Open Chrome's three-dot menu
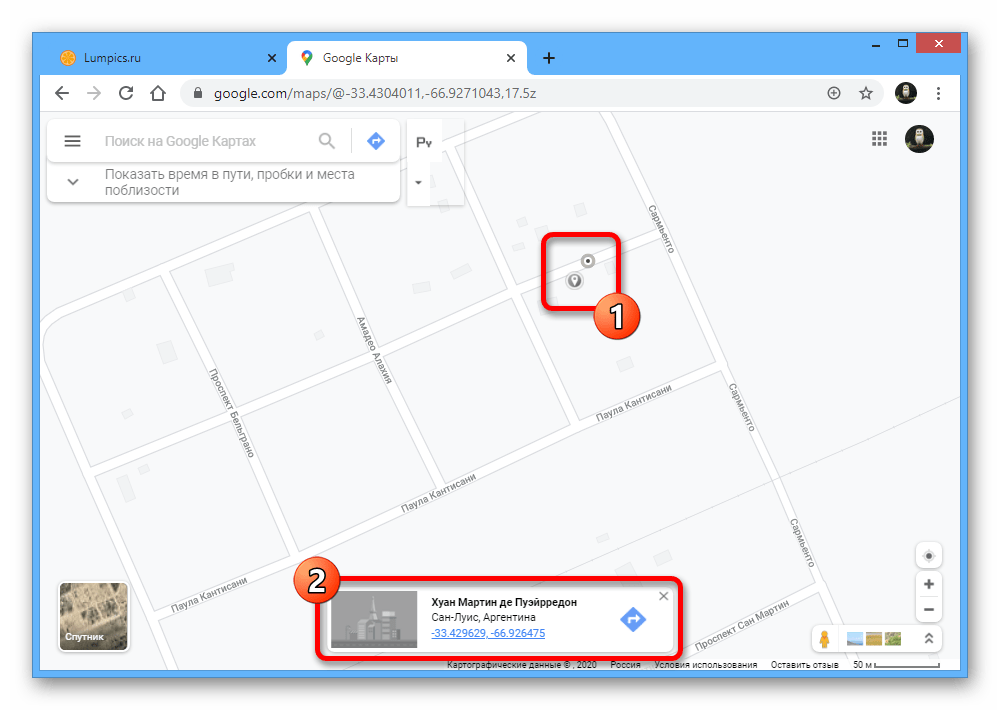Image resolution: width=1000 pixels, height=710 pixels. coord(938,93)
